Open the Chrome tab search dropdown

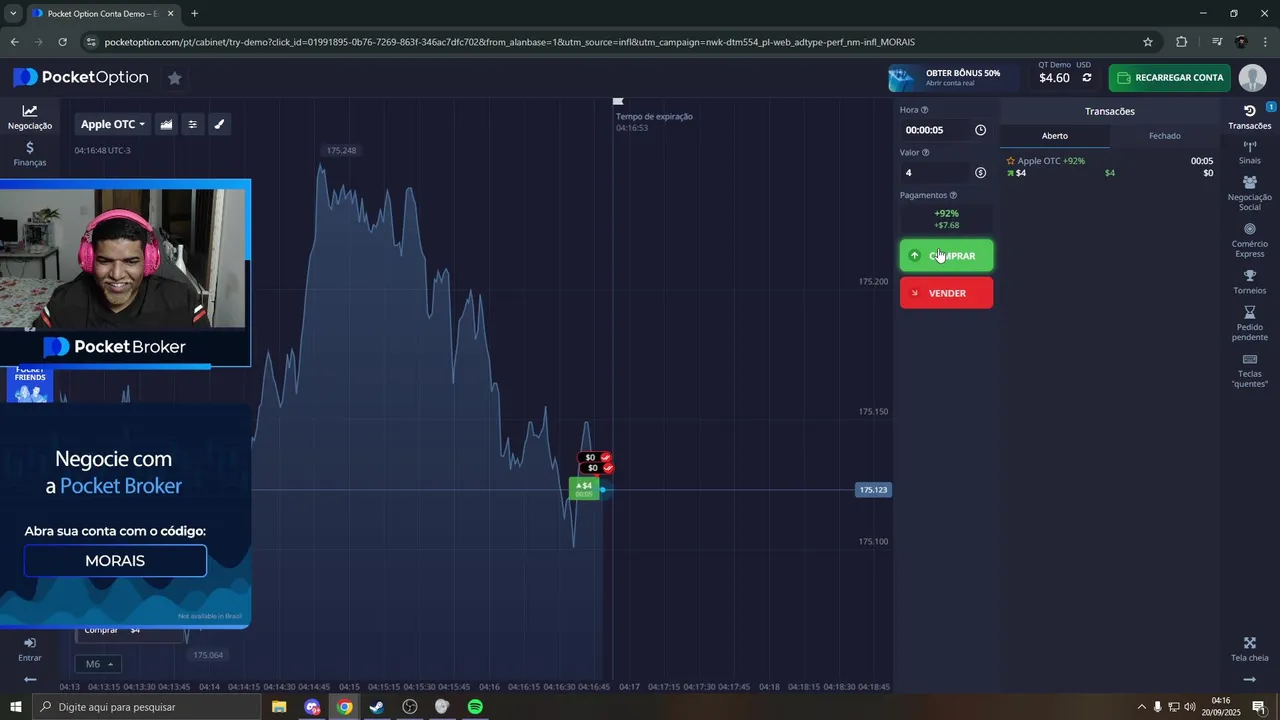coord(13,13)
